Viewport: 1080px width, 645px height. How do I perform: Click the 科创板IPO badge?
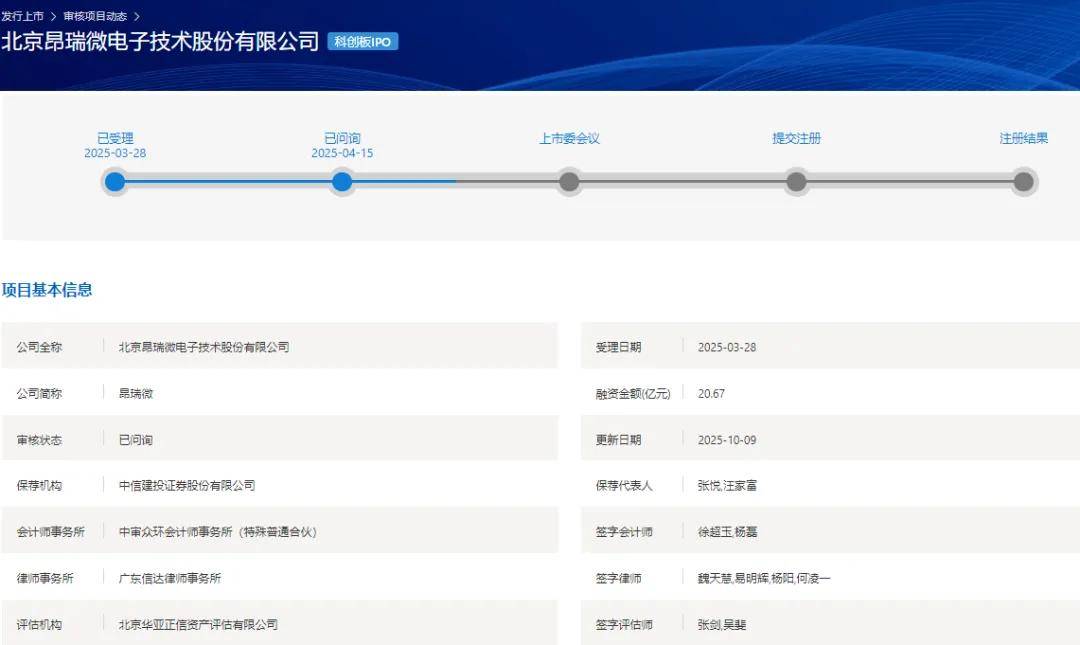pyautogui.click(x=362, y=42)
